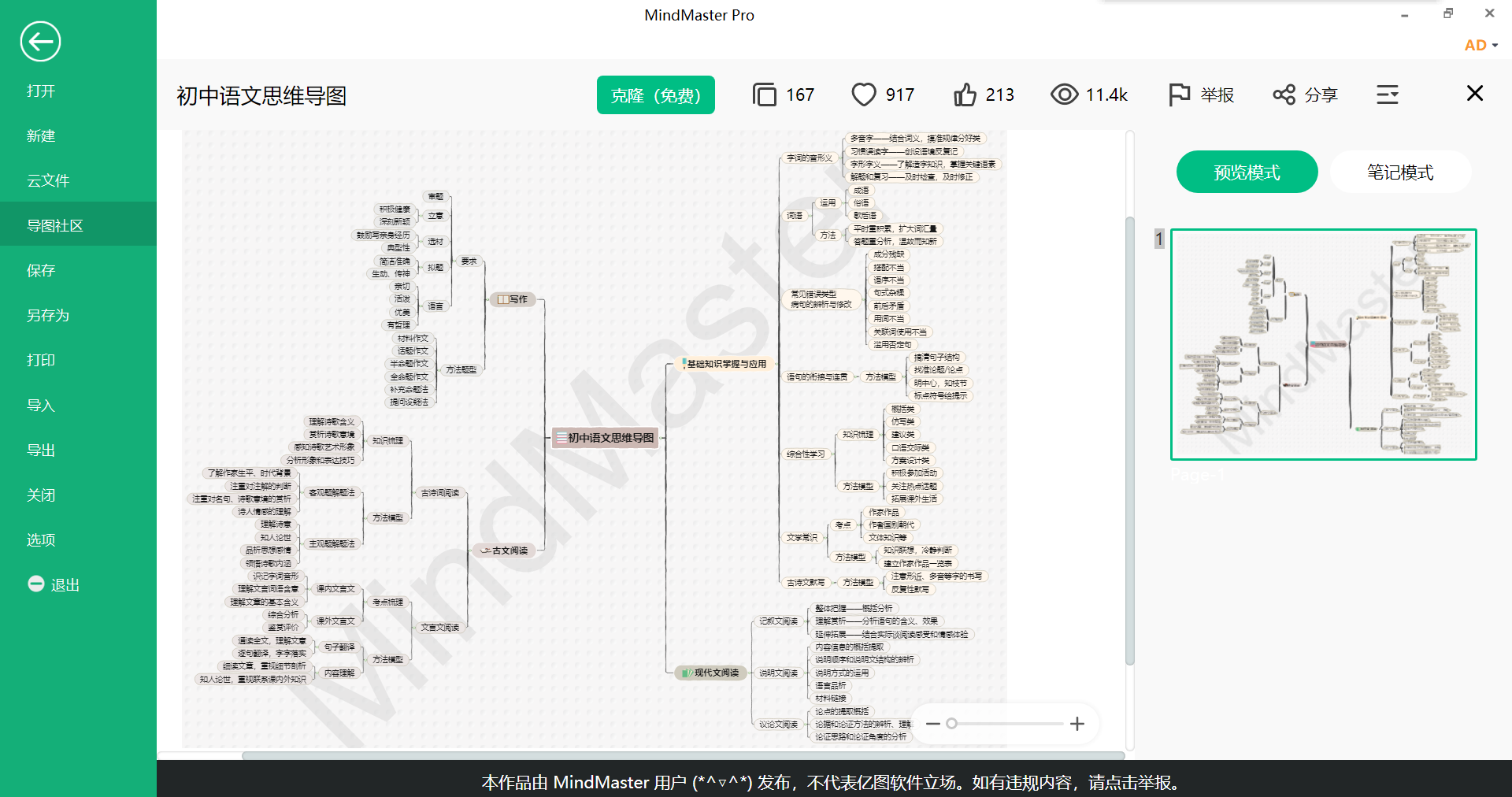Click the 议论文阅读 node
The width and height of the screenshot is (1512, 797).
pyautogui.click(x=778, y=725)
